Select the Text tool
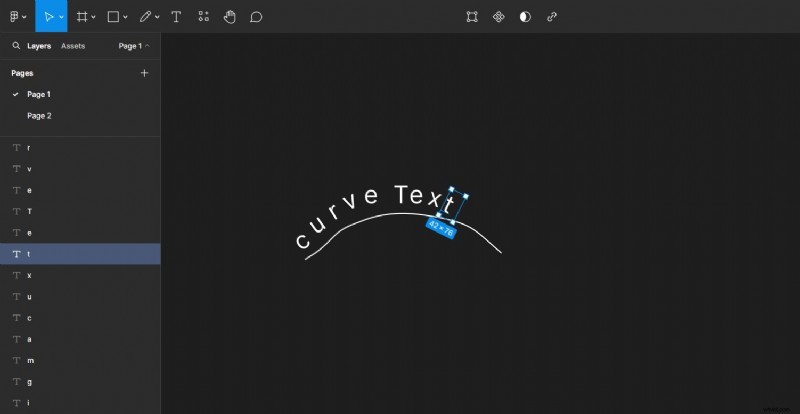 coord(176,17)
